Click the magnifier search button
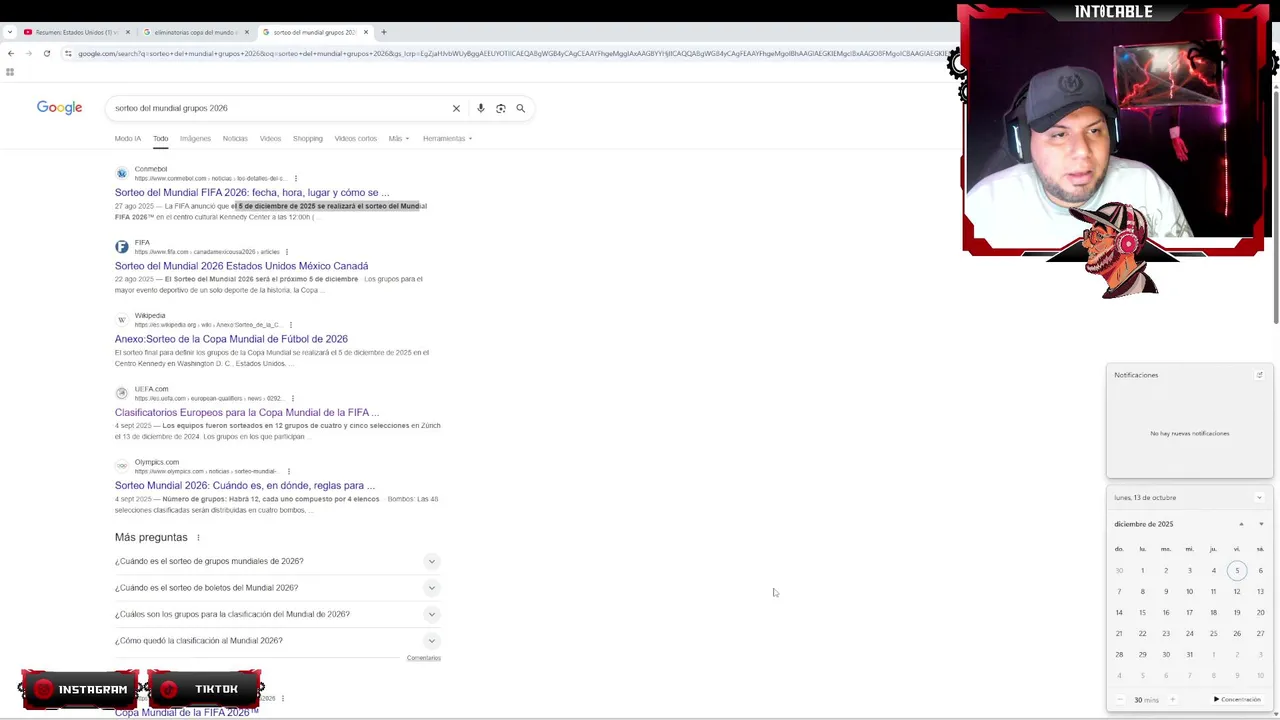Screen dimensions: 1280x720 [x=520, y=108]
